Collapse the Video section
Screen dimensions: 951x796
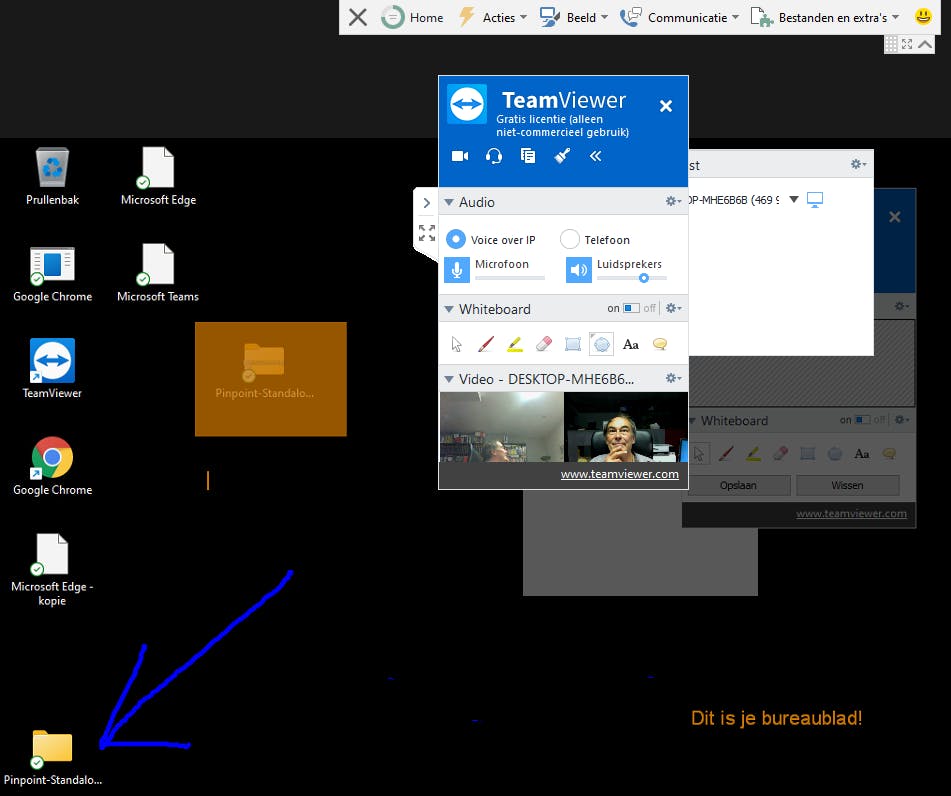[x=449, y=379]
